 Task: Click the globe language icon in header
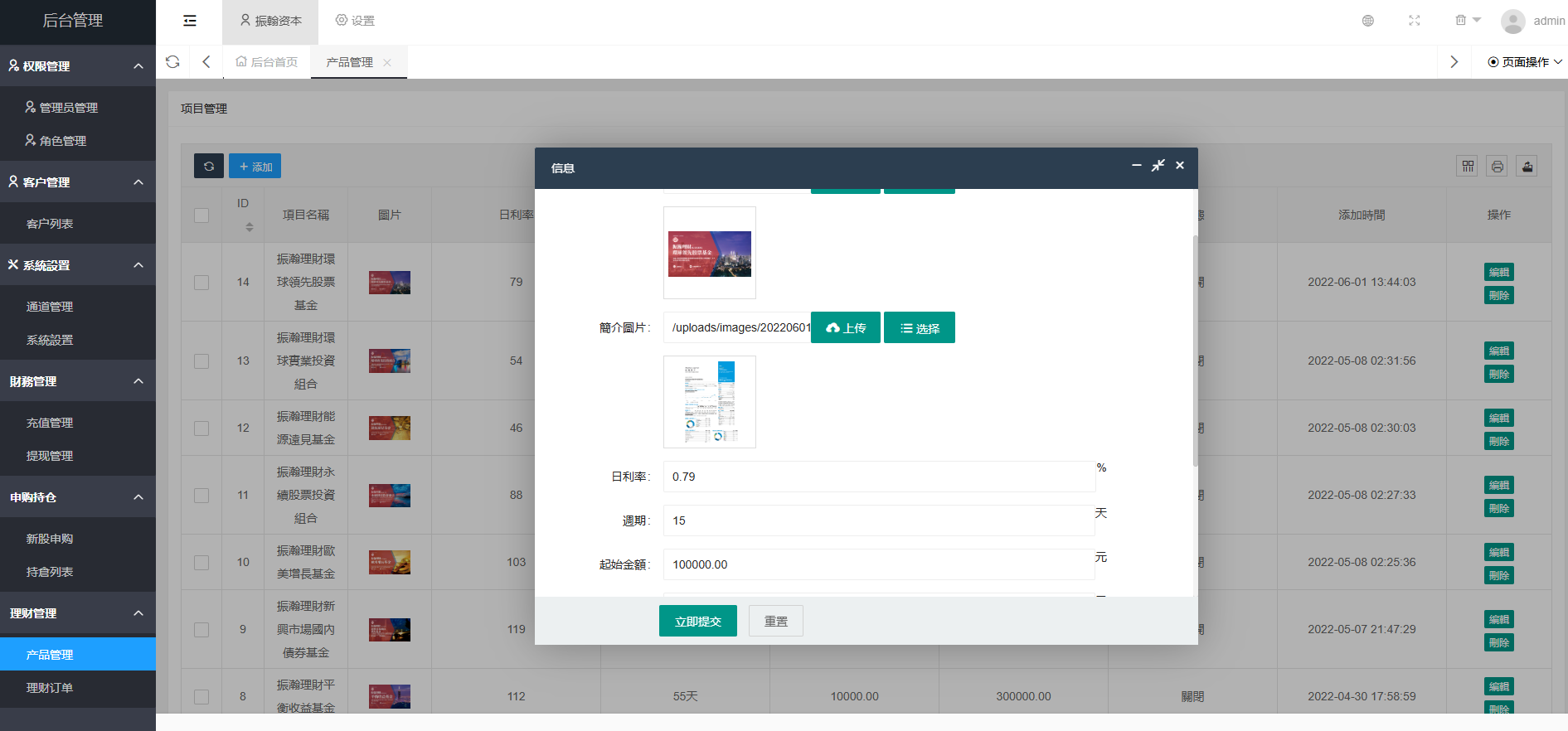pyautogui.click(x=1367, y=21)
